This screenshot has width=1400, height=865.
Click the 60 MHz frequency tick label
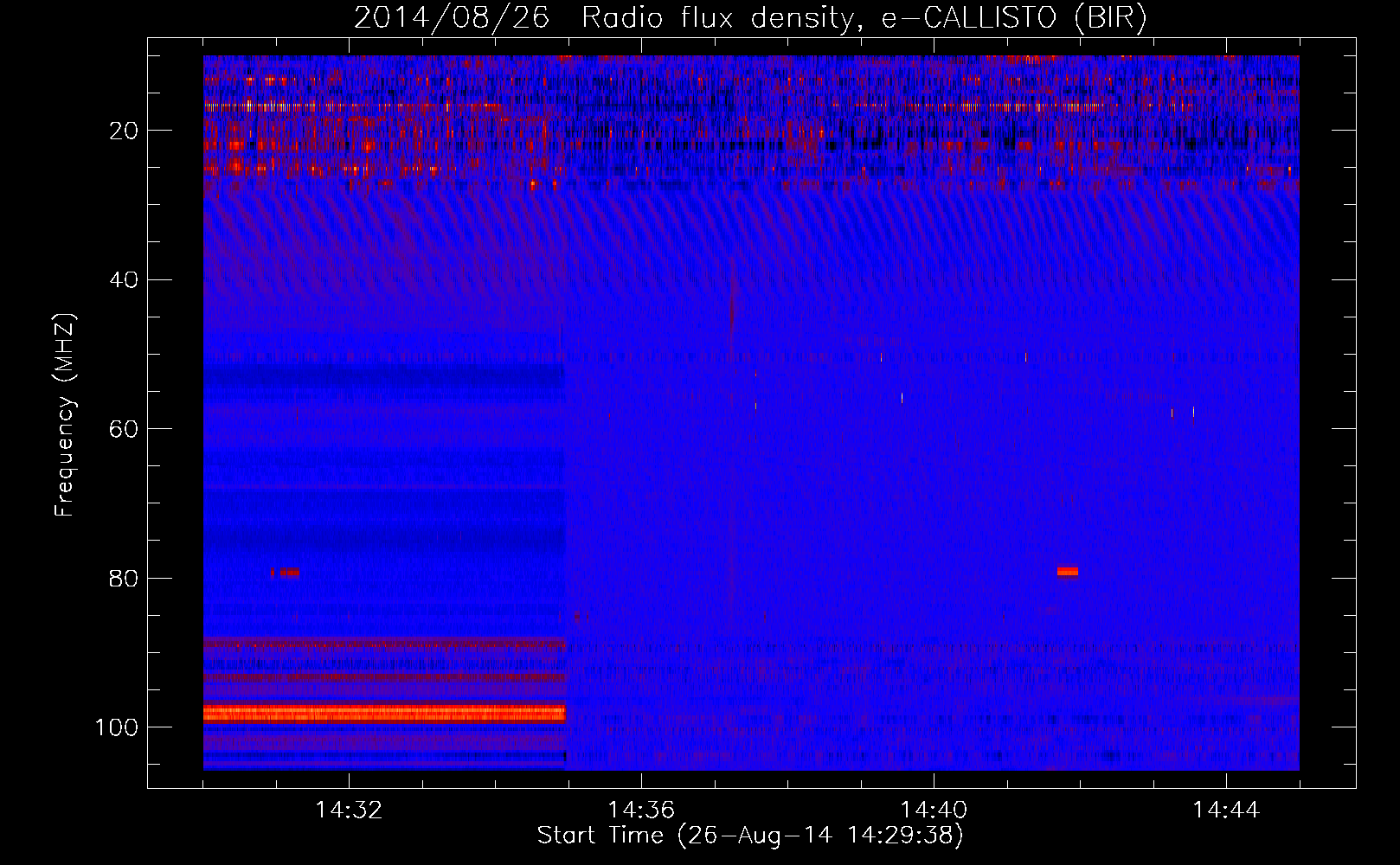coord(124,429)
